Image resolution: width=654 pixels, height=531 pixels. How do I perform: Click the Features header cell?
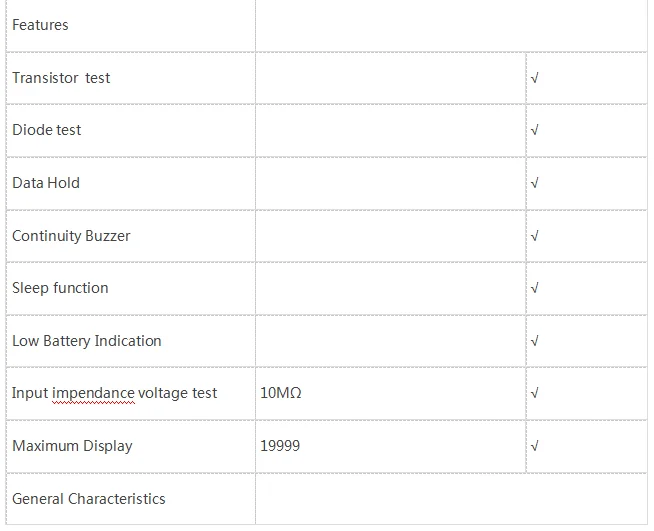point(40,25)
